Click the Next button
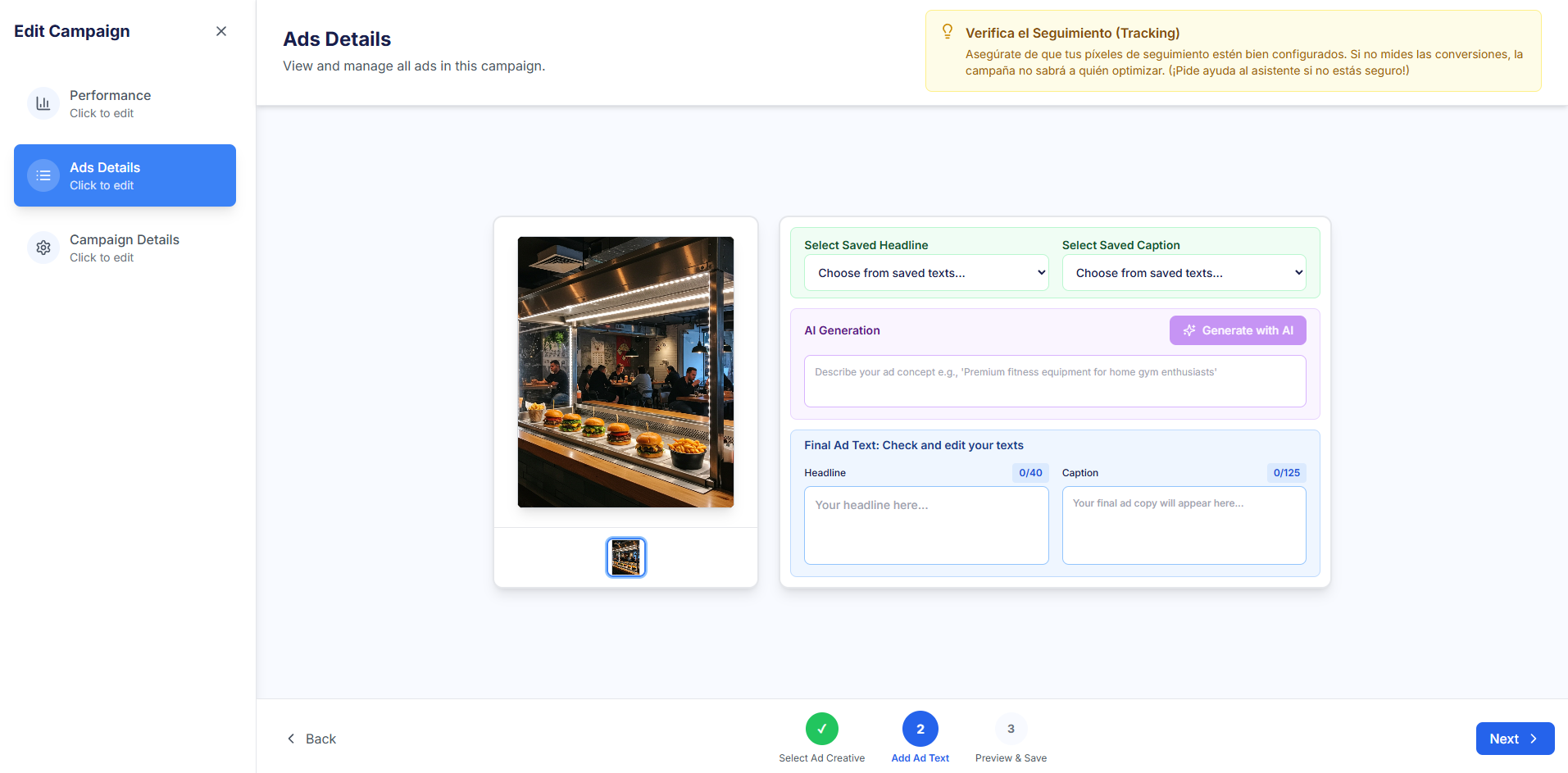The height and width of the screenshot is (773, 1568). click(x=1514, y=739)
